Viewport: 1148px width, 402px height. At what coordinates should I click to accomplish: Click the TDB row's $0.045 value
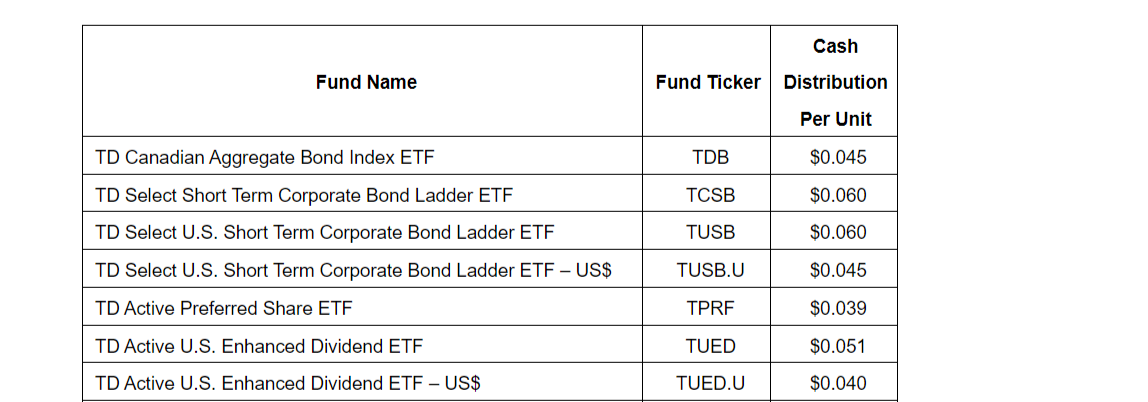(838, 157)
